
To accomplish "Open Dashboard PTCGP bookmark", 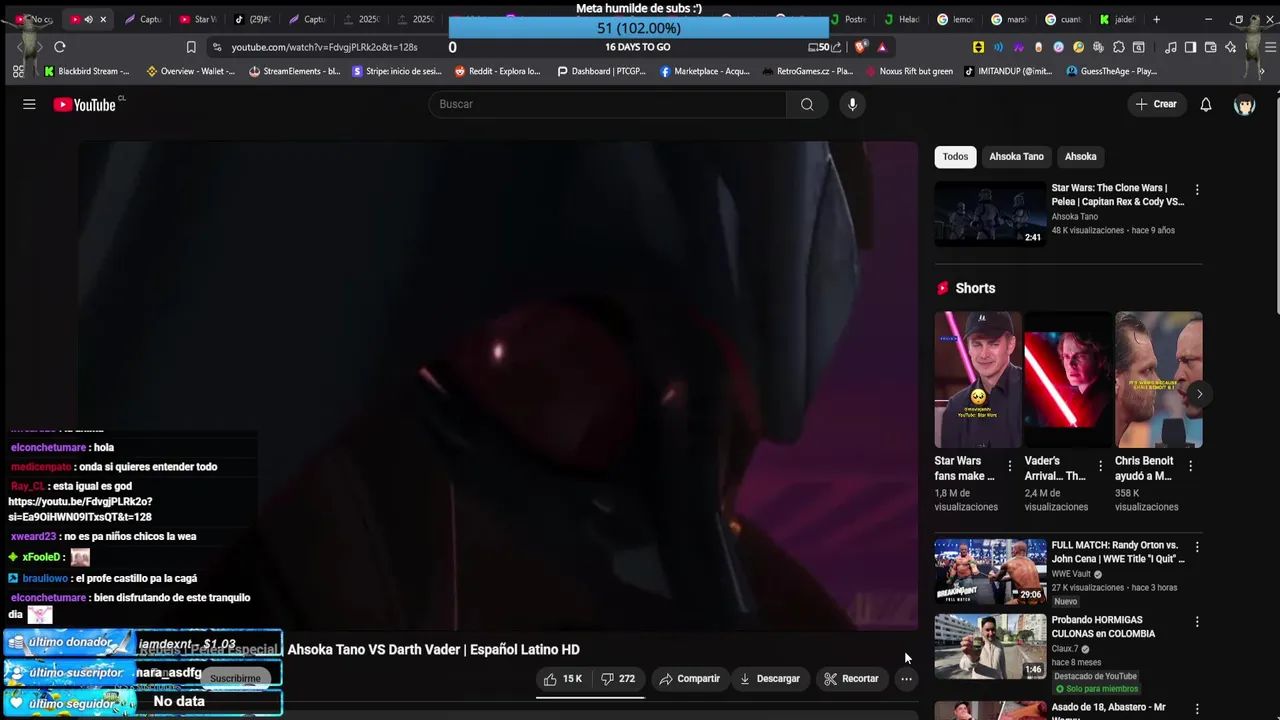I will click(x=601, y=71).
